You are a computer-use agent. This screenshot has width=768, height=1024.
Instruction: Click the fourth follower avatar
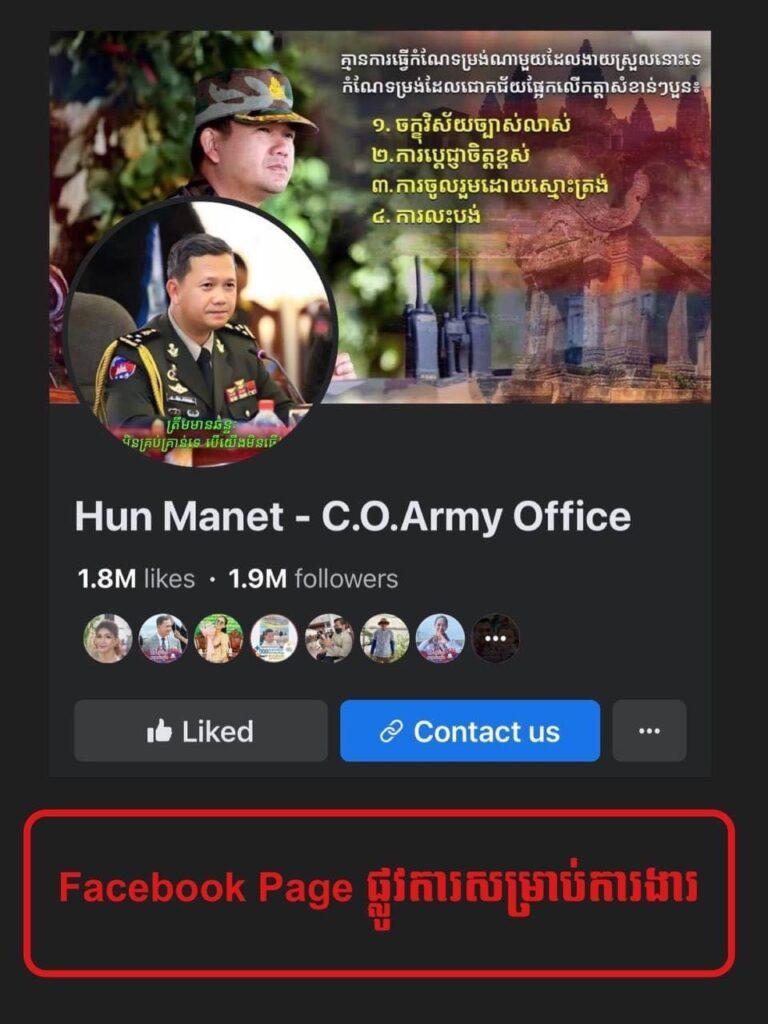(274, 638)
